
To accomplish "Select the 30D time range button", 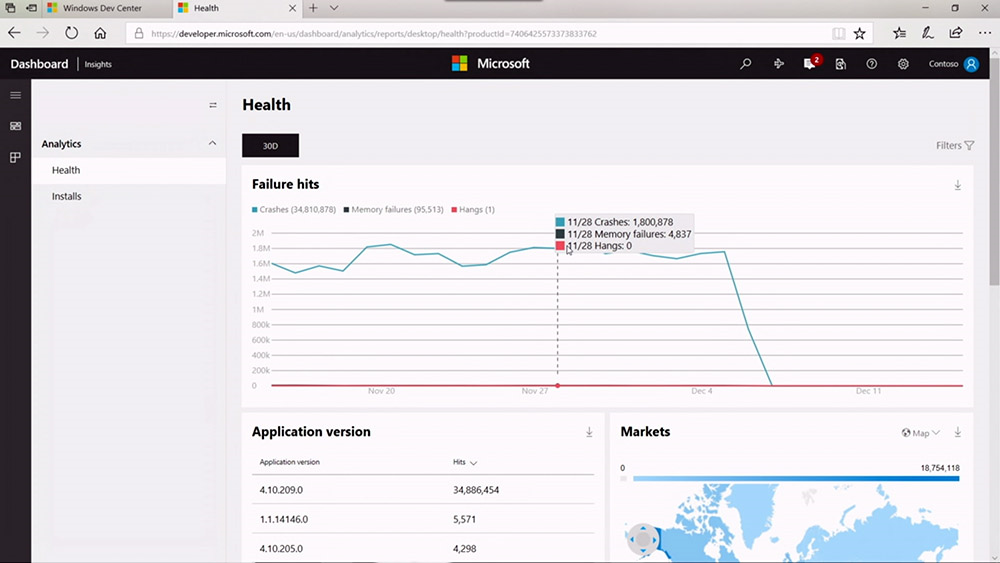I will [x=270, y=145].
